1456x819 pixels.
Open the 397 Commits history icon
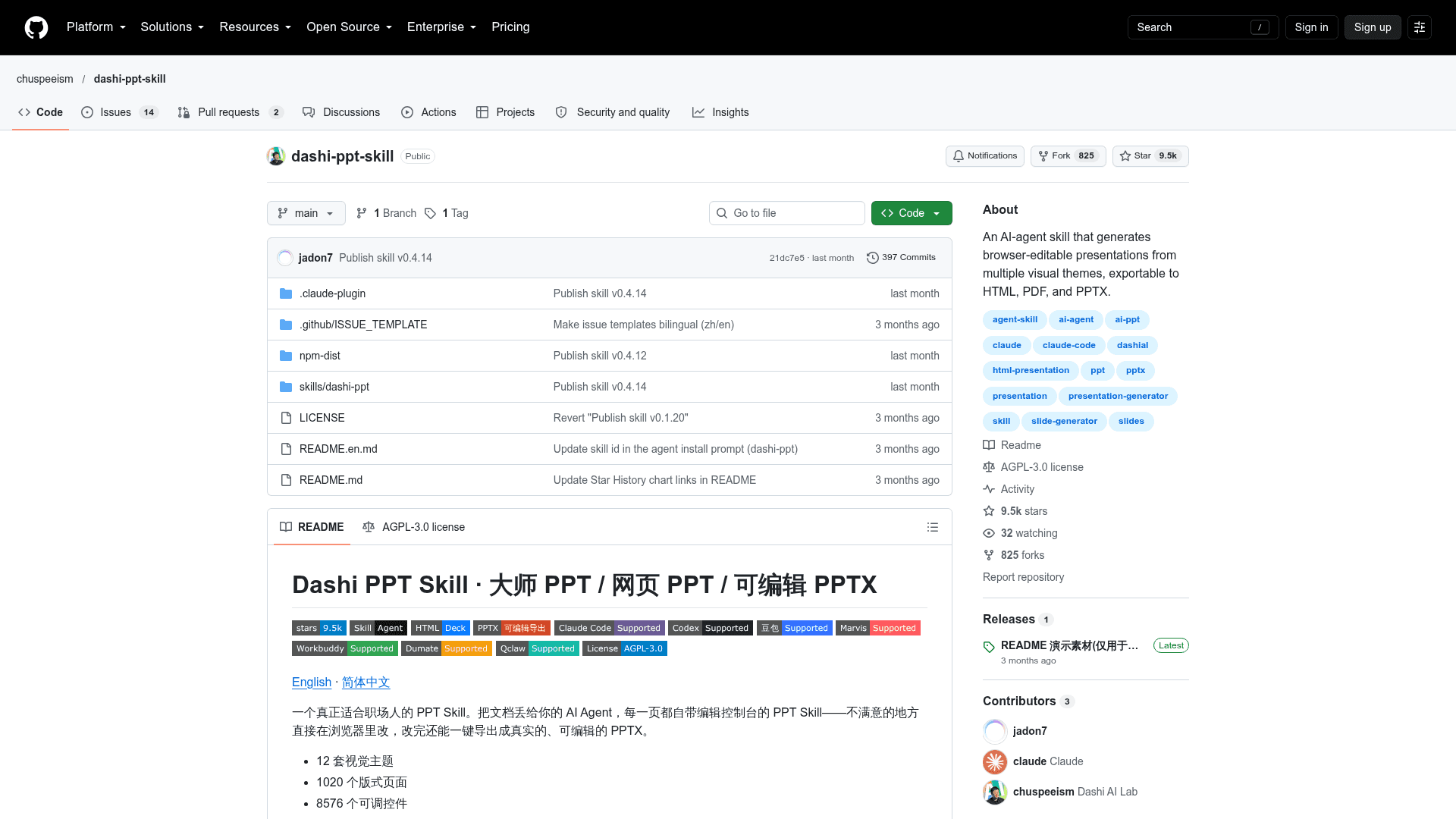click(x=873, y=258)
